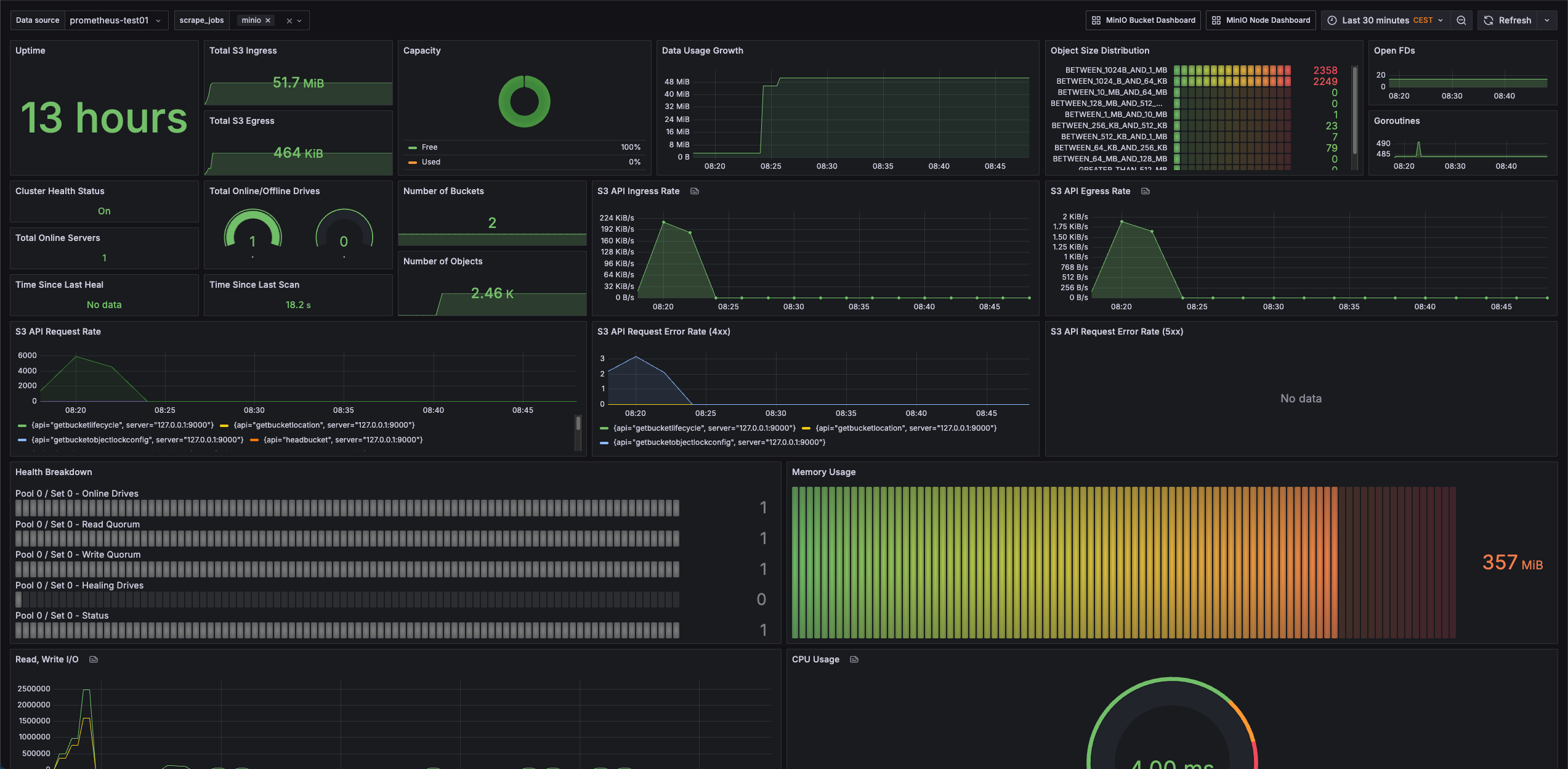1568x769 pixels.
Task: Click the Object Size Distribution scrollbar
Action: coord(1354,111)
